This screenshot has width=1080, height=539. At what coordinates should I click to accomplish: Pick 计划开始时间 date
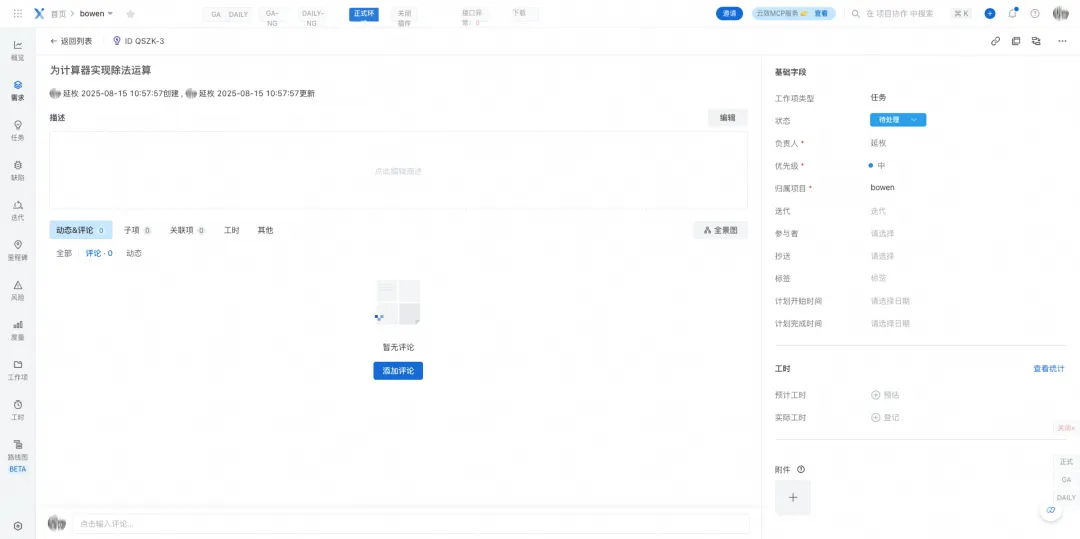point(890,301)
